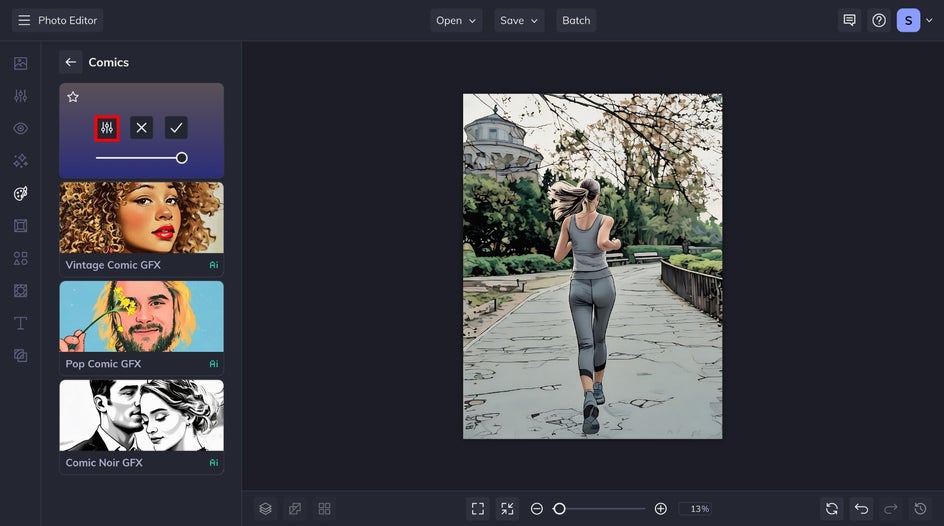This screenshot has height=526, width=944.
Task: Select the Pop Comic GFX thumbnail
Action: pos(141,327)
